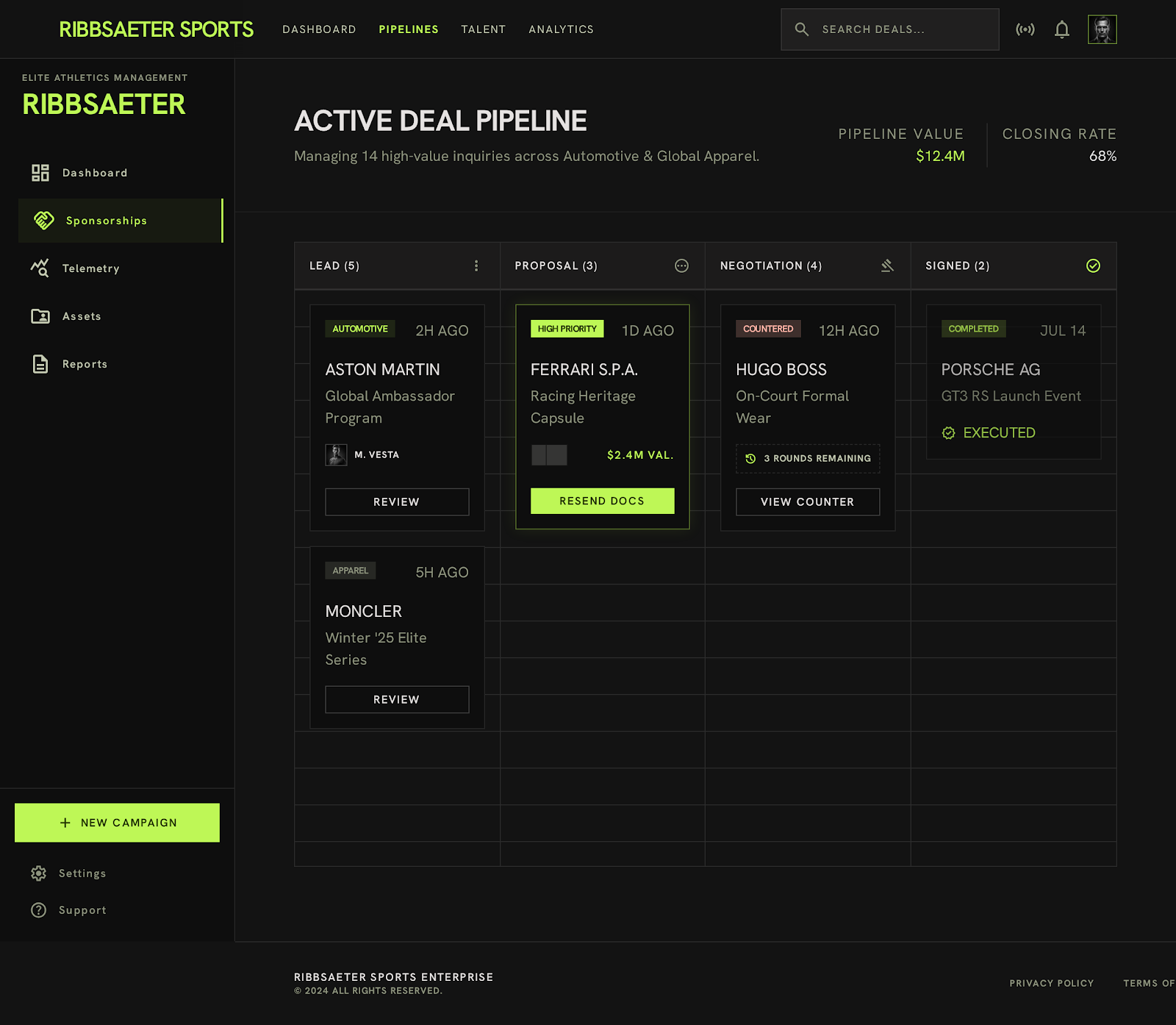Click Proposal column pending icon
The height and width of the screenshot is (1025, 1176).
coord(682,265)
